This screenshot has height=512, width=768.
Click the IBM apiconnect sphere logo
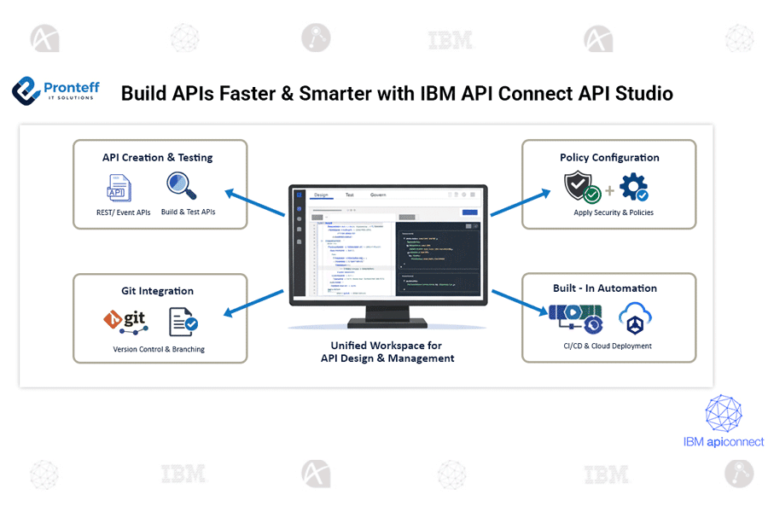pos(723,413)
